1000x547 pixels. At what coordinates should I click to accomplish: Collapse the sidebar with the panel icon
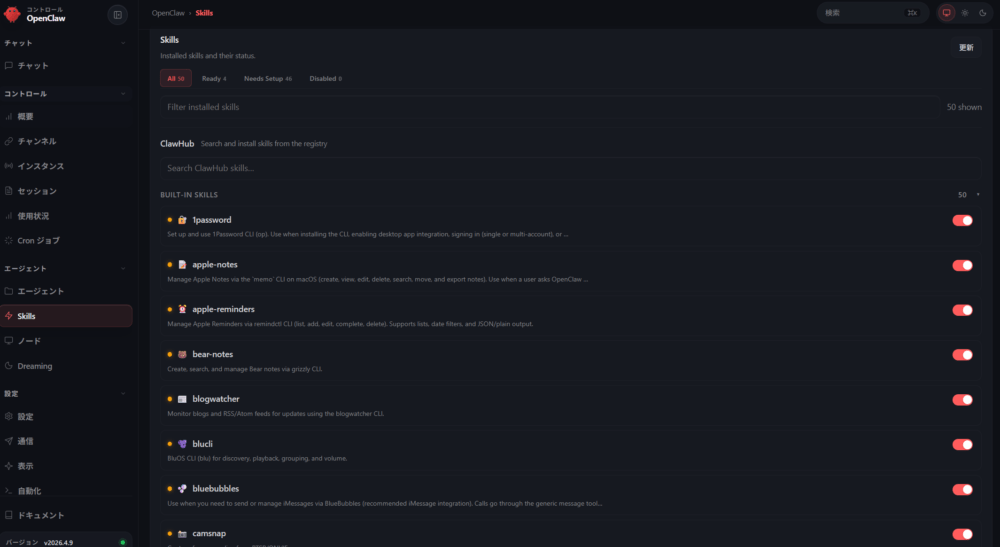tap(117, 14)
